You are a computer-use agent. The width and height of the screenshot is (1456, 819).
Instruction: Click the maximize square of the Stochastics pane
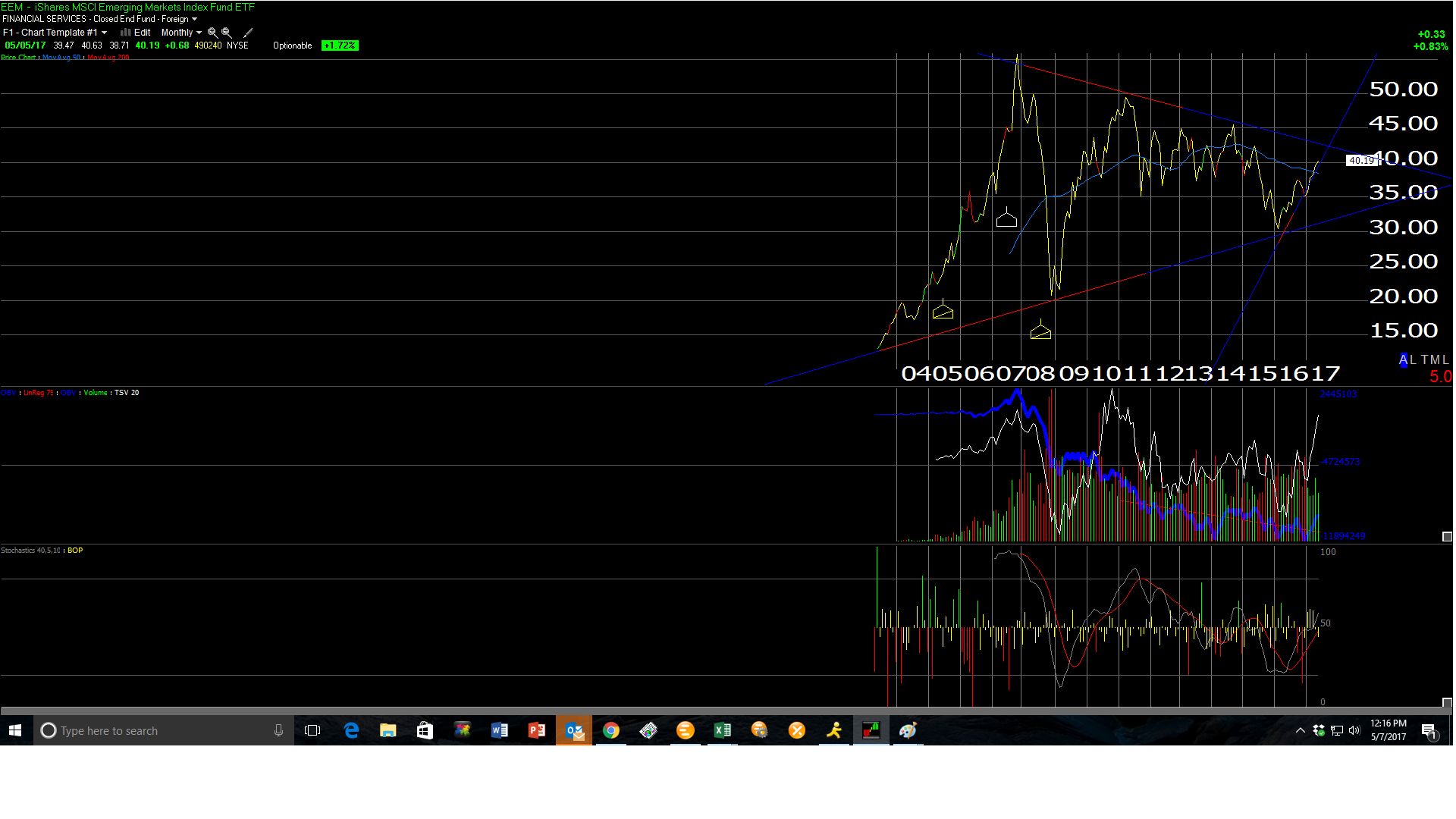(x=1447, y=702)
